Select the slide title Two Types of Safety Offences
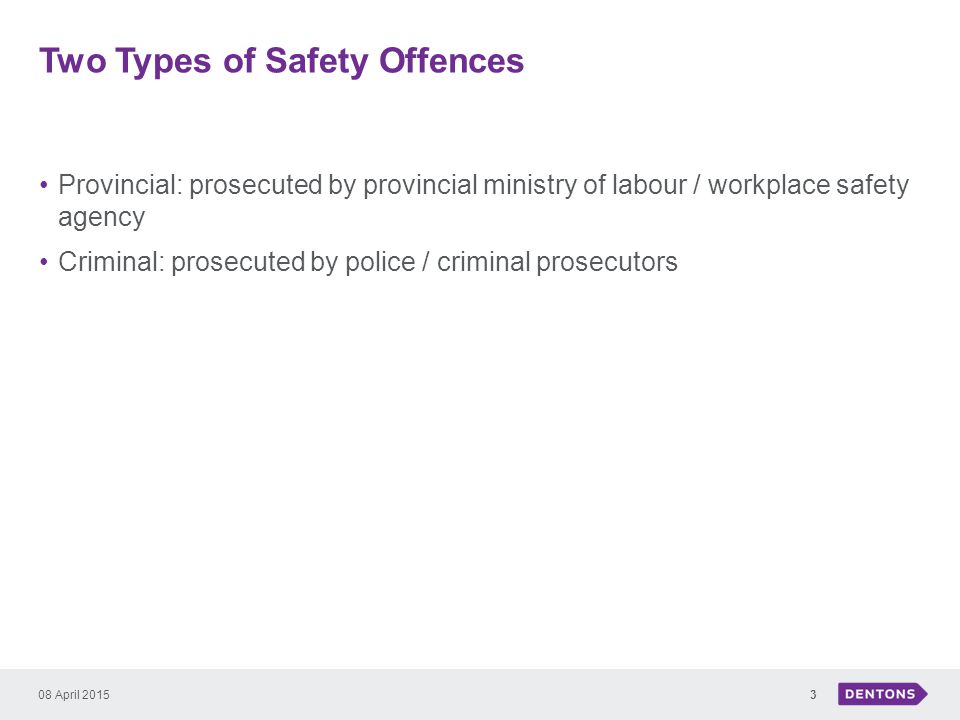 [x=282, y=61]
